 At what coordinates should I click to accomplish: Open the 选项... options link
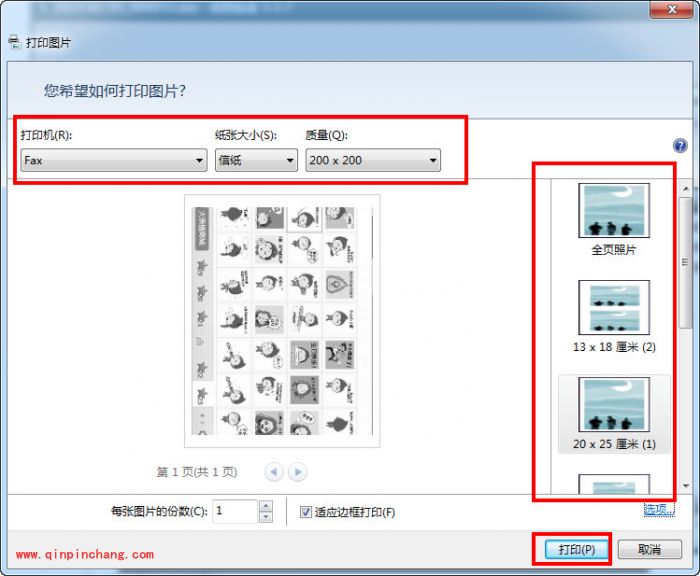point(659,509)
